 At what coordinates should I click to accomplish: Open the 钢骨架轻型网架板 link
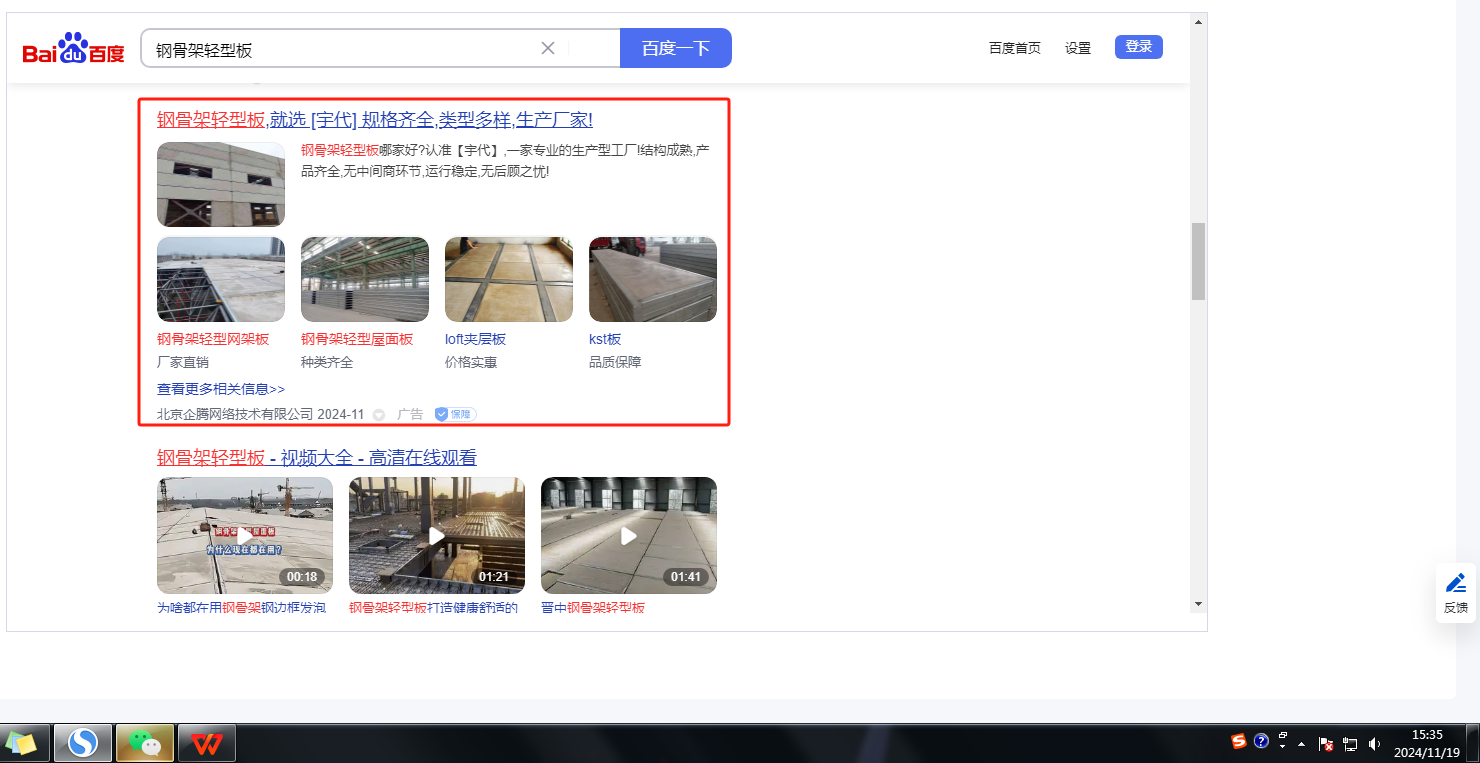[x=213, y=339]
